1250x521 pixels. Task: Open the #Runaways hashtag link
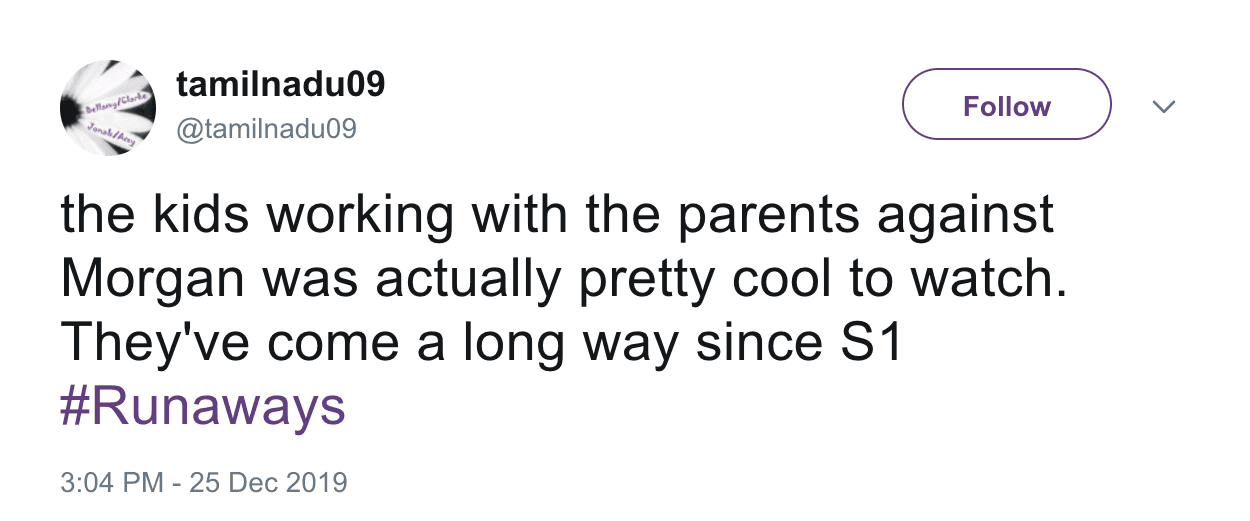click(x=203, y=408)
